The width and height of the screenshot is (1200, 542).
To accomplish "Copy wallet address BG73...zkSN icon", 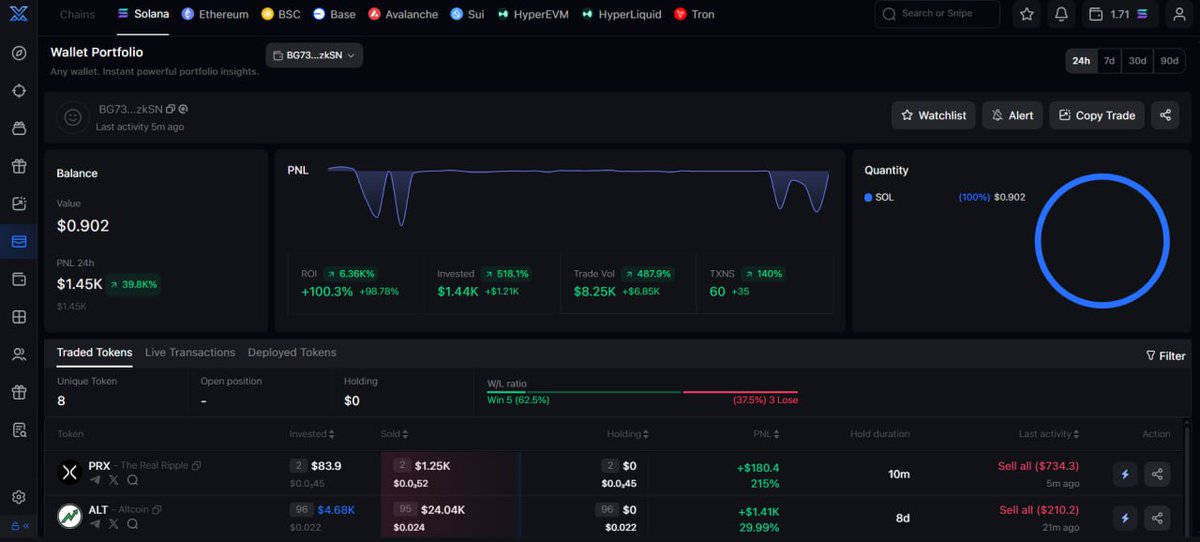I will 171,109.
